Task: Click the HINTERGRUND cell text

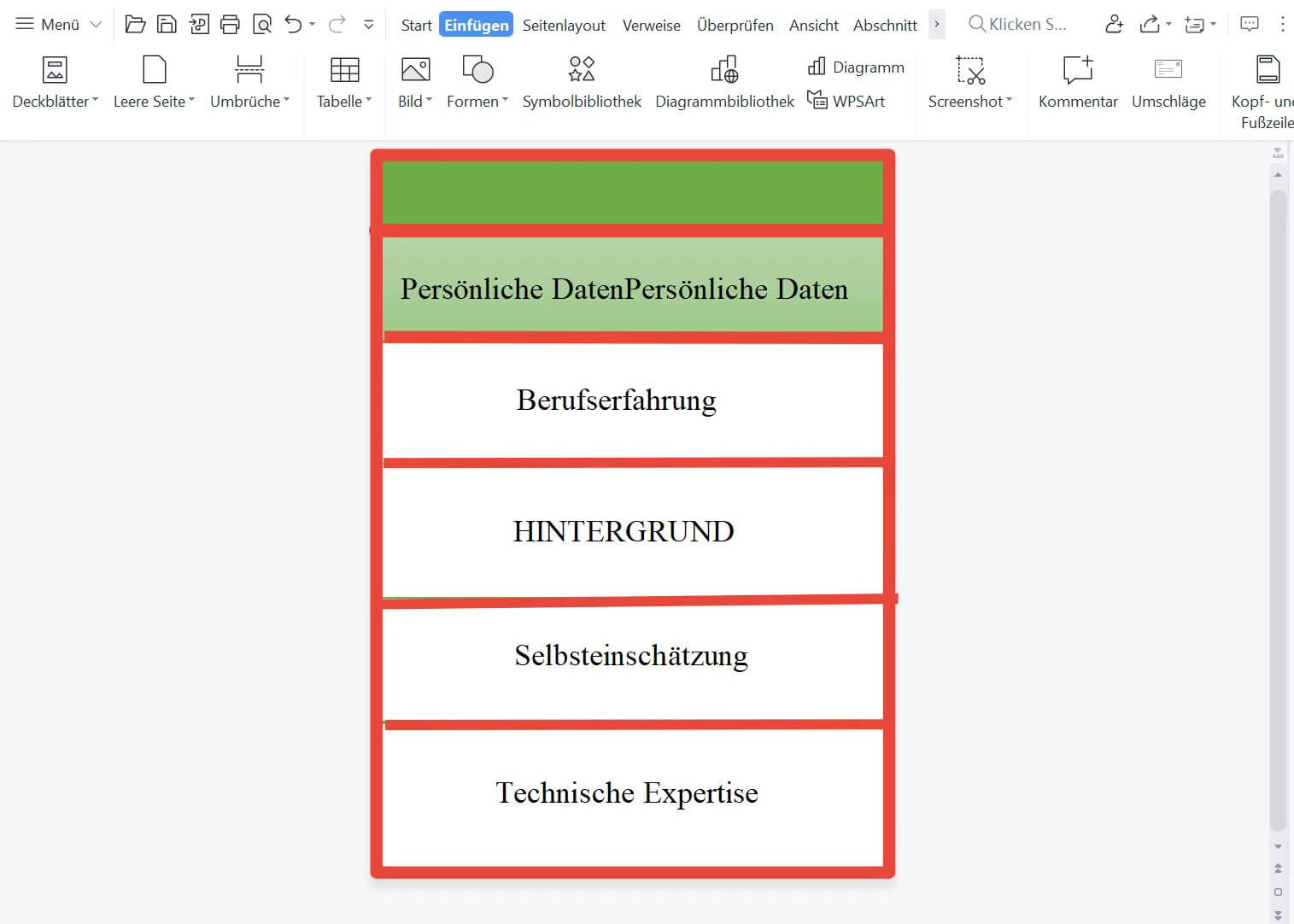Action: click(x=624, y=531)
